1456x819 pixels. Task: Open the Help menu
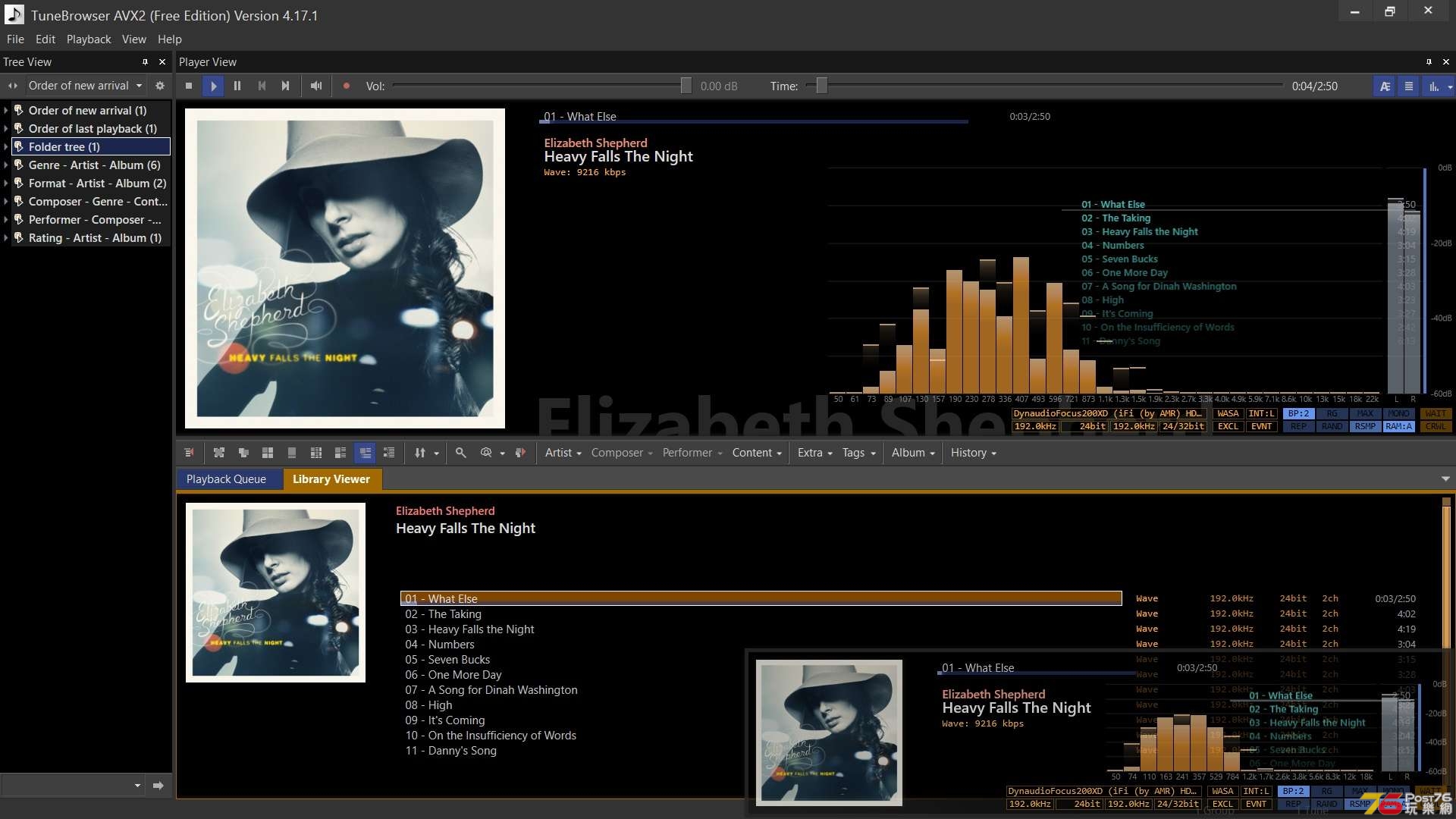pyautogui.click(x=170, y=39)
